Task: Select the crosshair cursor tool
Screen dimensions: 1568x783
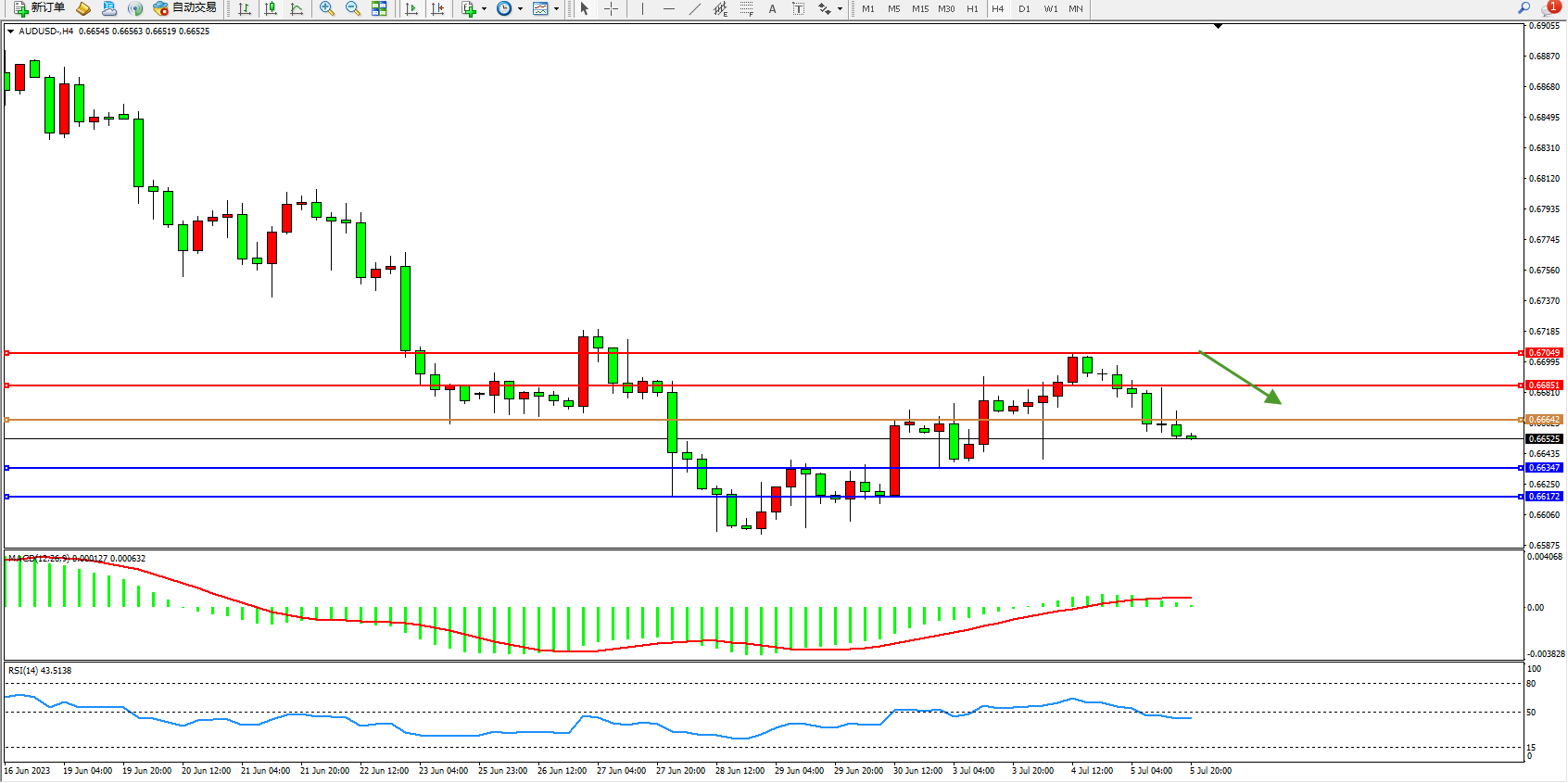Action: tap(612, 8)
